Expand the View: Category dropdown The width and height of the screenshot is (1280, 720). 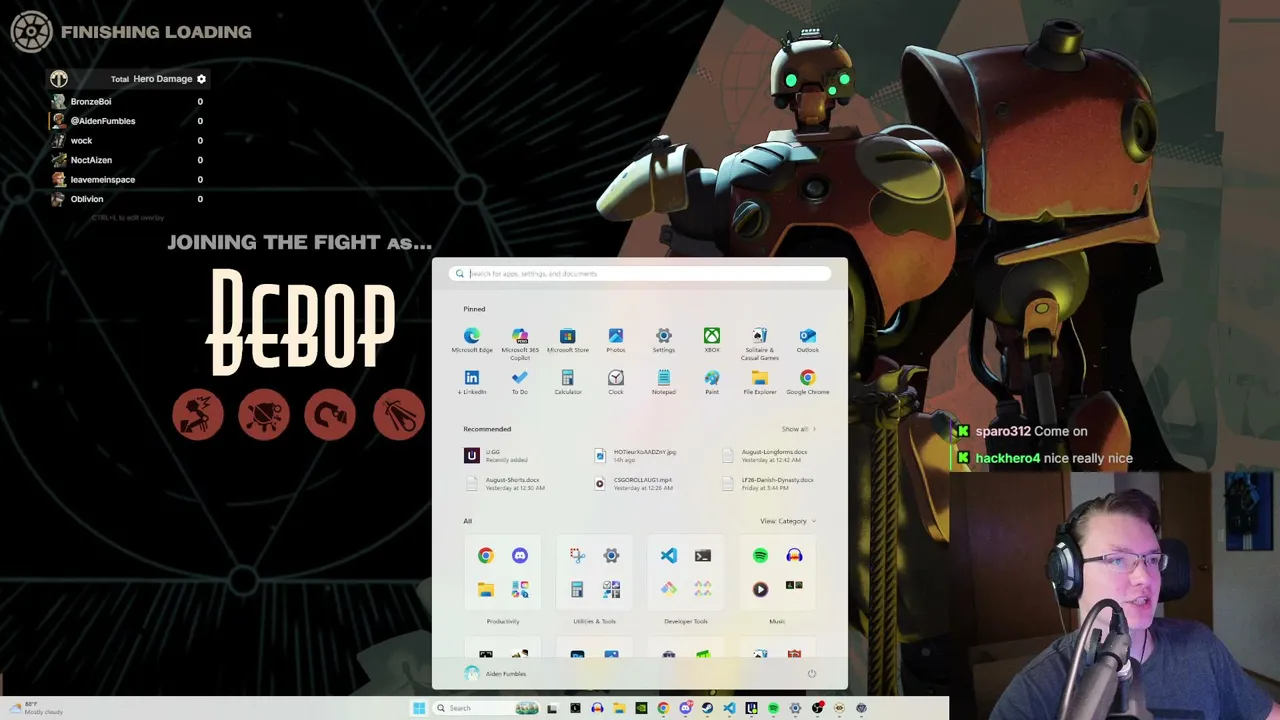(x=788, y=521)
